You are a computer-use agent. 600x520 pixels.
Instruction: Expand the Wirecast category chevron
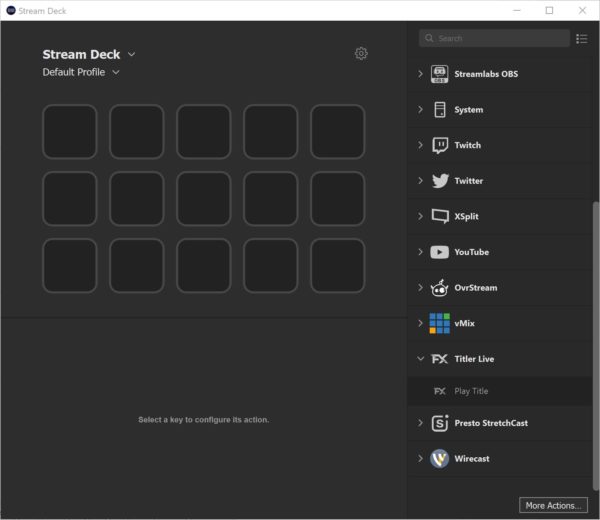421,458
